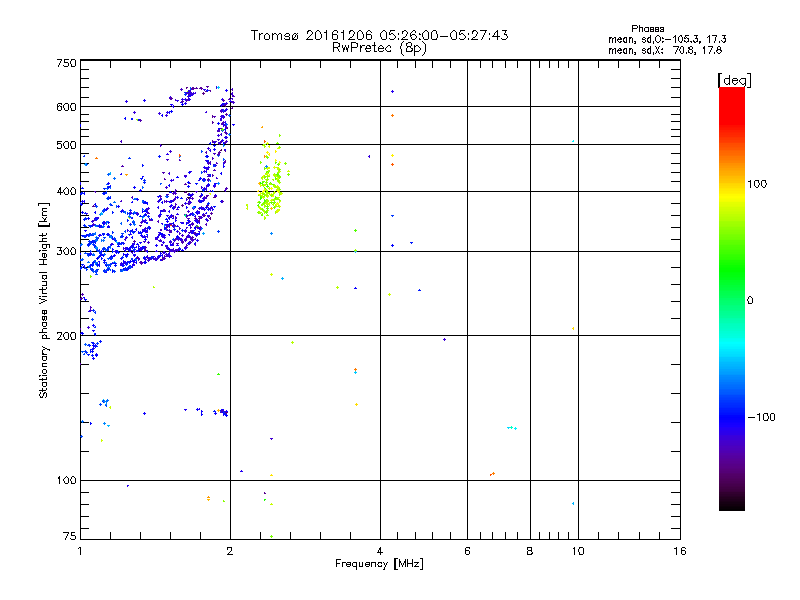Screen dimensions: 800x600
Task: Click the y-axis height tick label "100"
Action: click(66, 480)
